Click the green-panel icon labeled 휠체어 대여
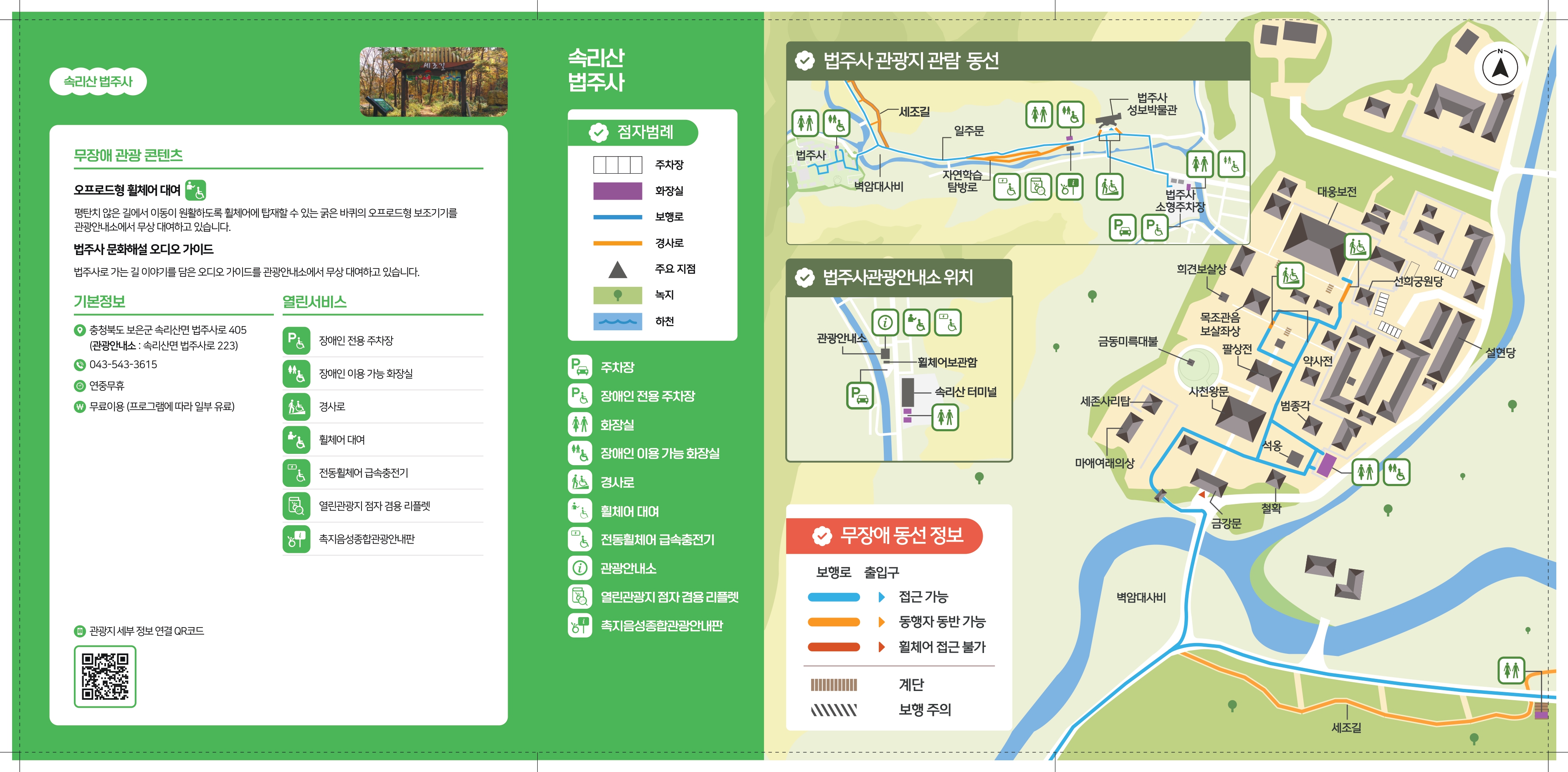Viewport: 1568px width, 772px height. pos(579,511)
